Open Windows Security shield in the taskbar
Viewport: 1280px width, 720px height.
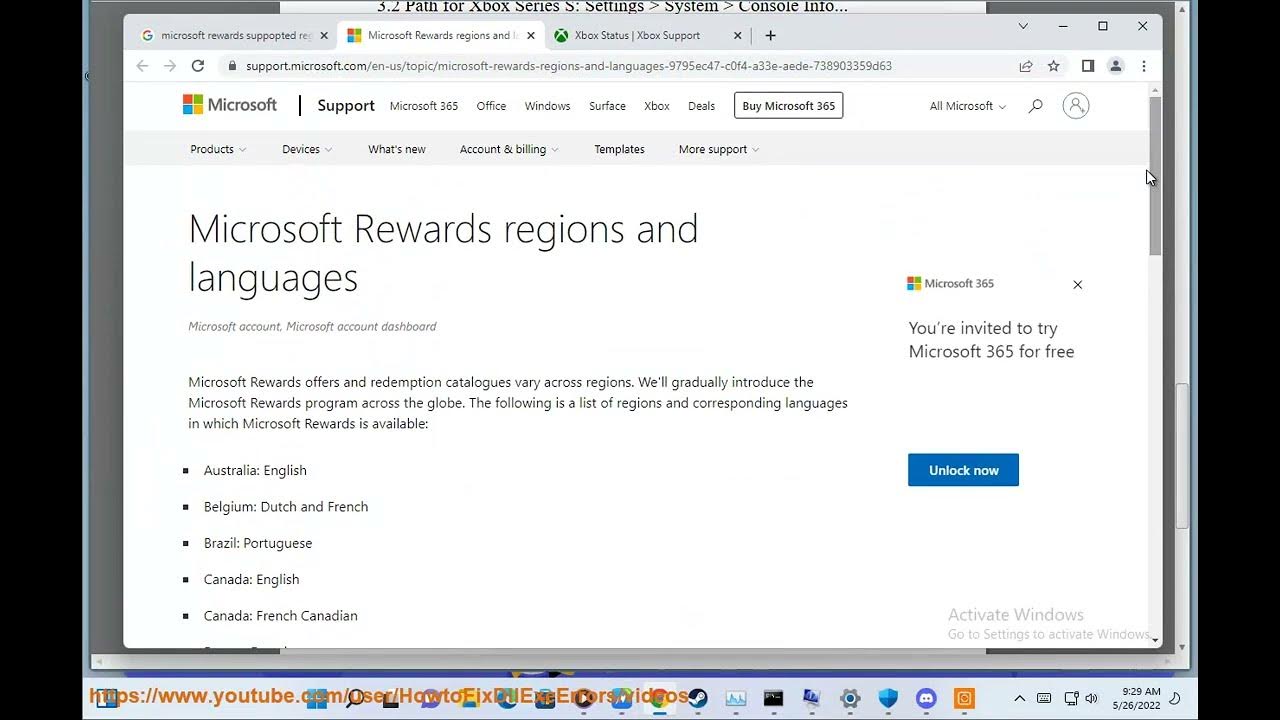tap(888, 698)
